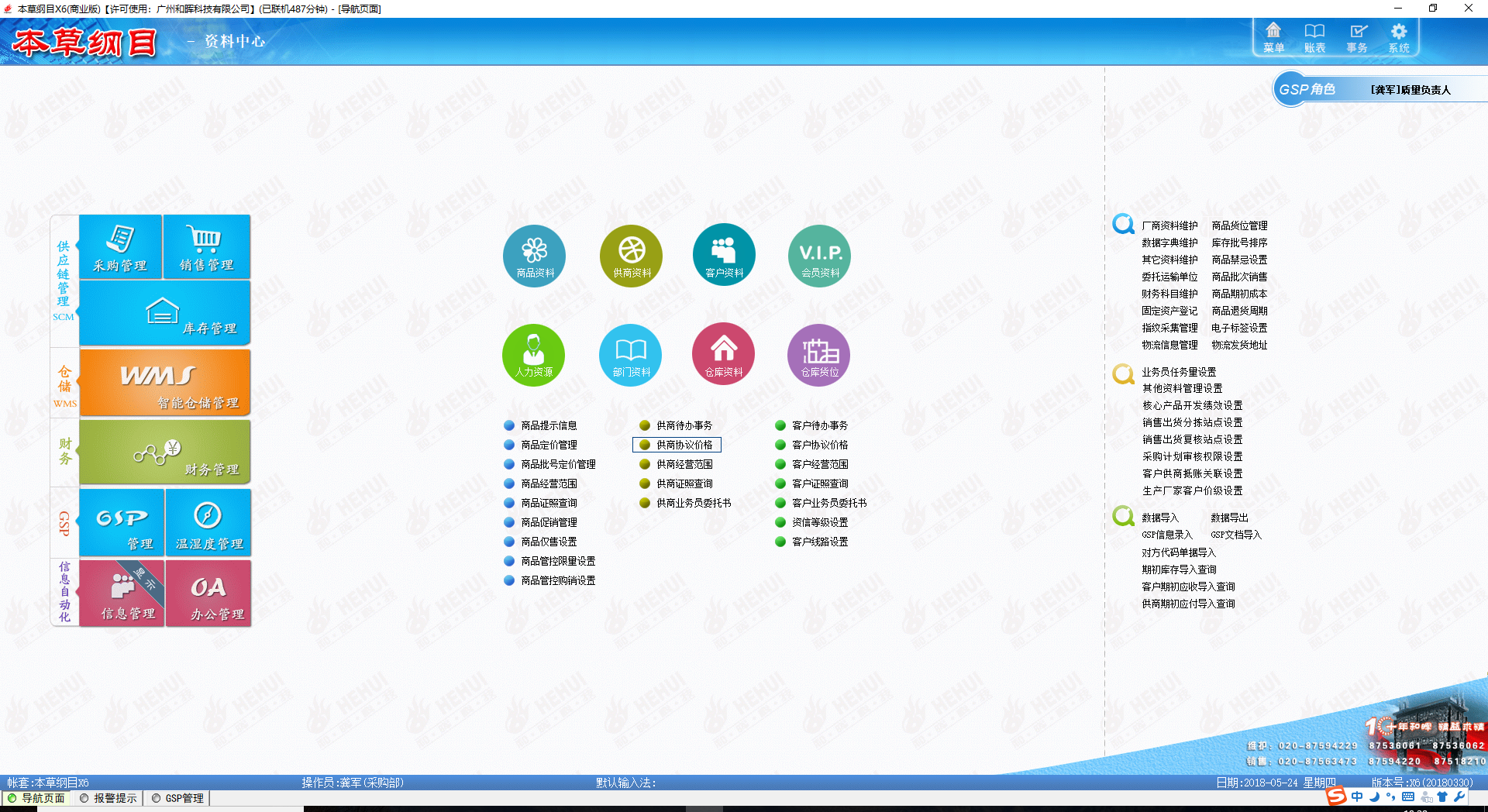Open the 温湿度管理 tile
This screenshot has height=812, width=1488.
tap(208, 522)
